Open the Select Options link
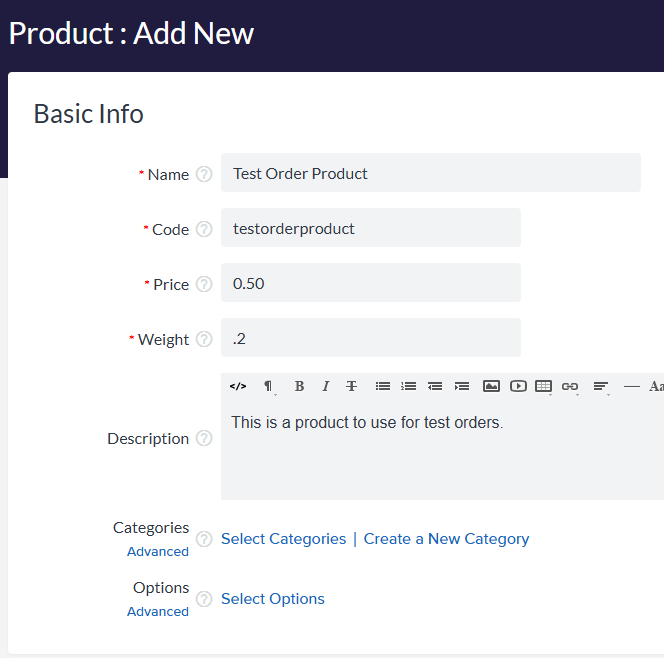The height and width of the screenshot is (658, 664). click(x=273, y=599)
